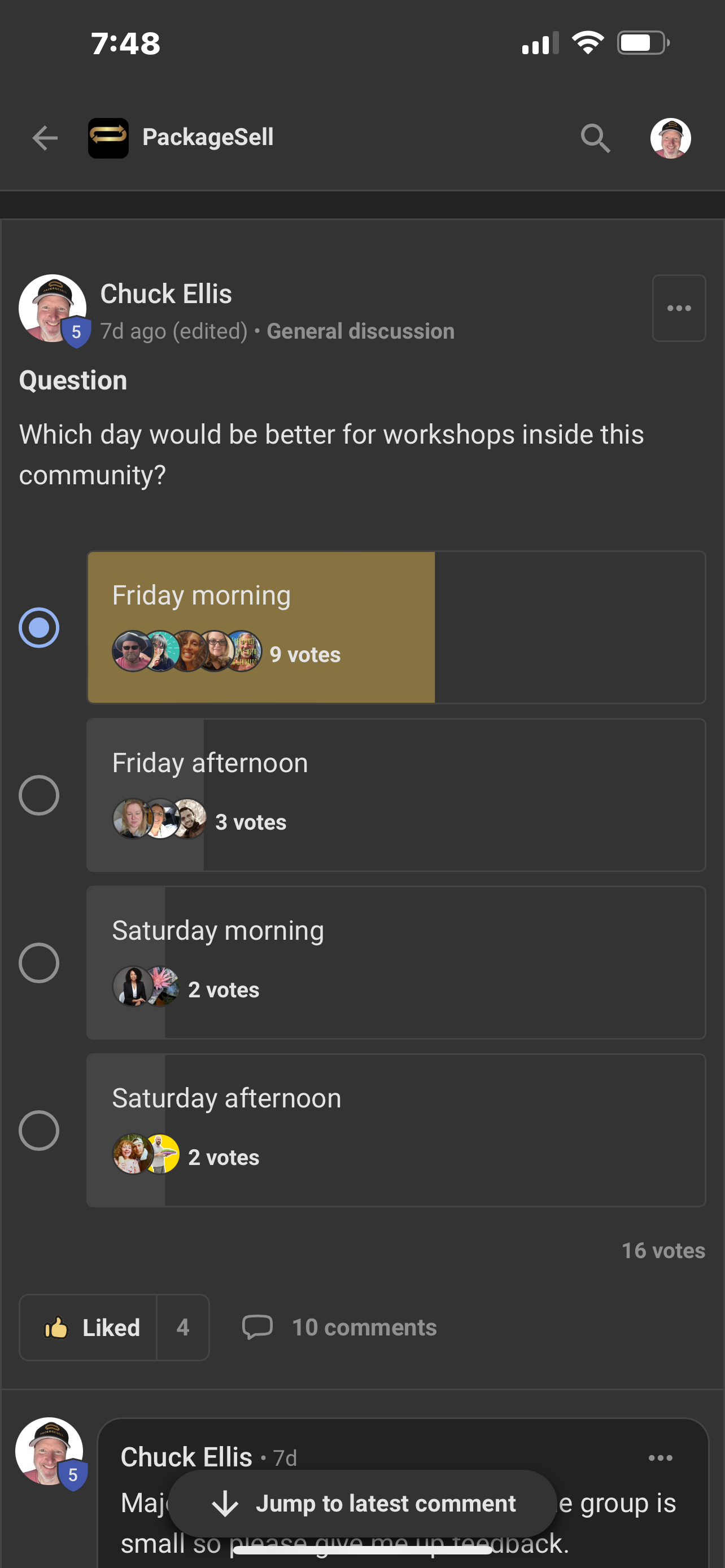Tap the back arrow to leave the post

[x=45, y=138]
